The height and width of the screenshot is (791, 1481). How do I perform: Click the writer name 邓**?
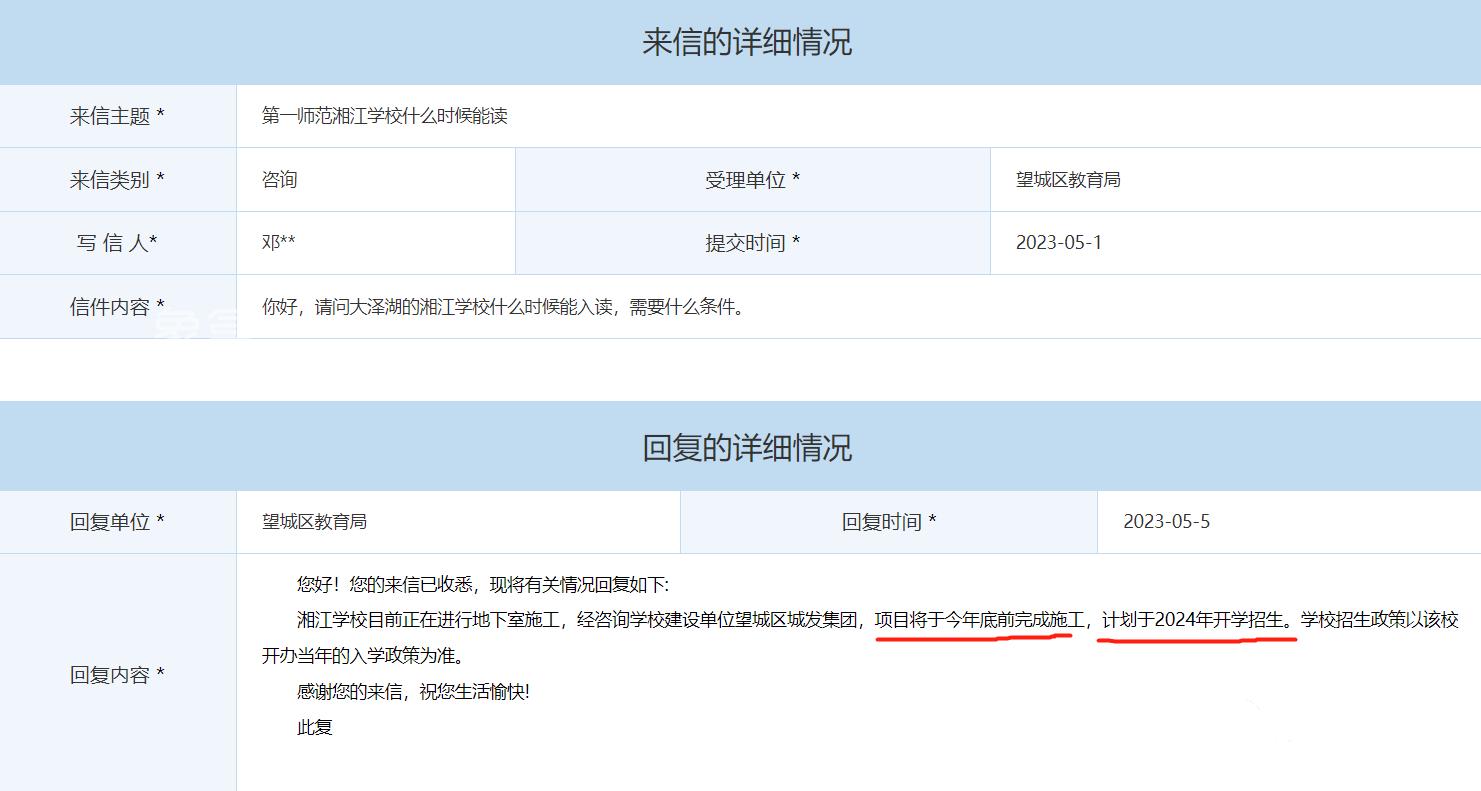point(279,242)
